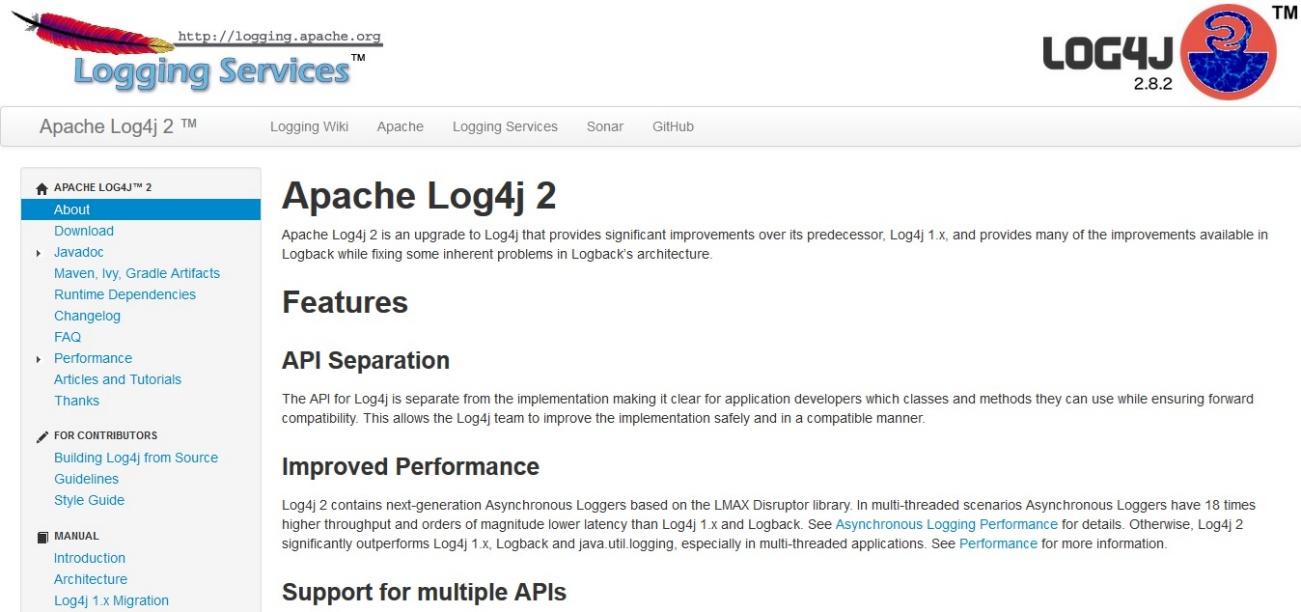Go to Maven, Ivy, Gradle Artifacts

(x=137, y=273)
